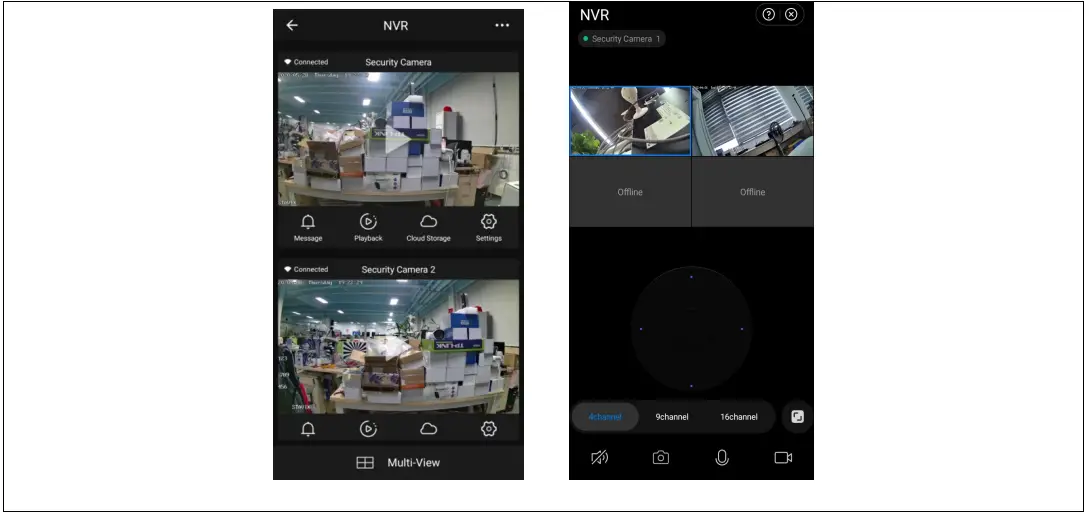1089x517 pixels.
Task: Play the Security Camera 2 live feed
Action: 398,347
